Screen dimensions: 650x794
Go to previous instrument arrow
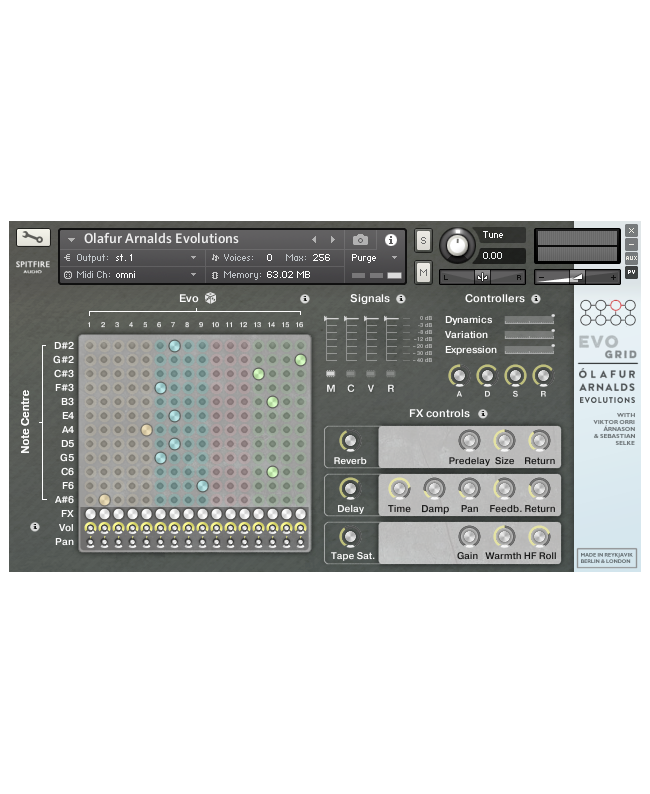314,240
